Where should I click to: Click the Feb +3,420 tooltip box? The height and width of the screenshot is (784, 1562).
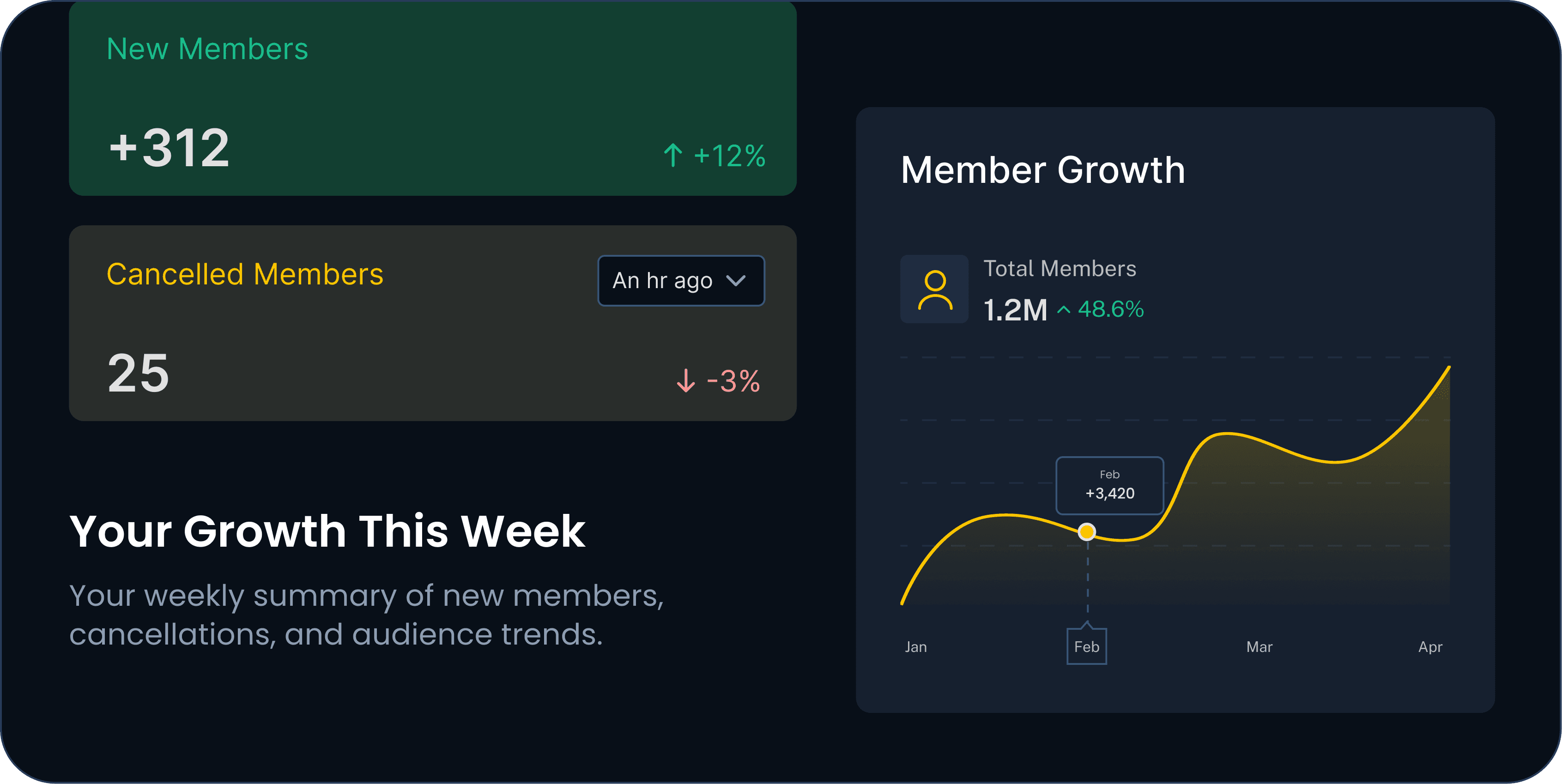[x=1110, y=485]
